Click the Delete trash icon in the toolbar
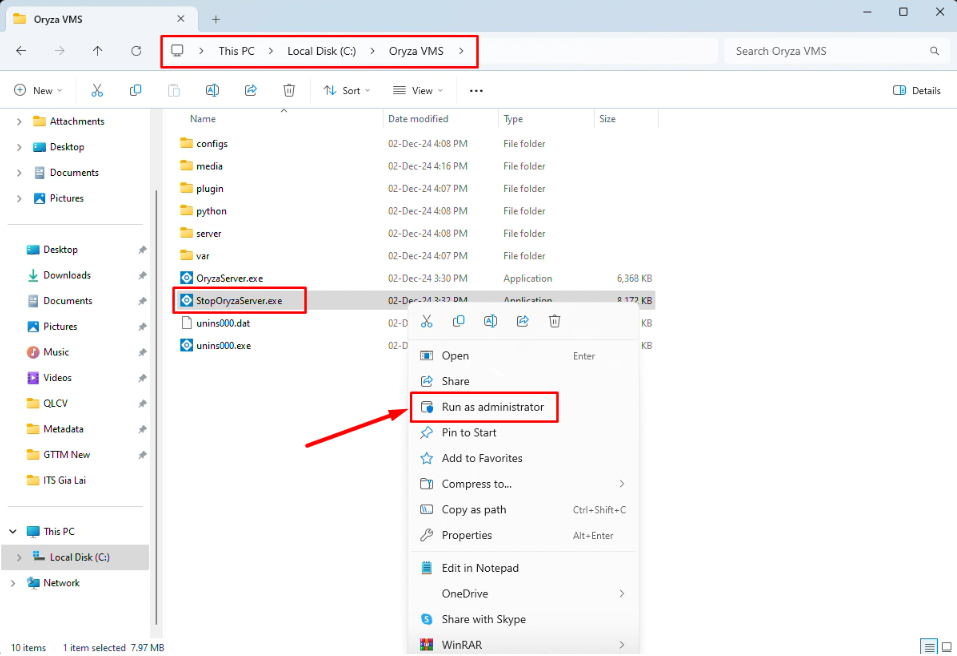The height and width of the screenshot is (656, 957). 289,90
